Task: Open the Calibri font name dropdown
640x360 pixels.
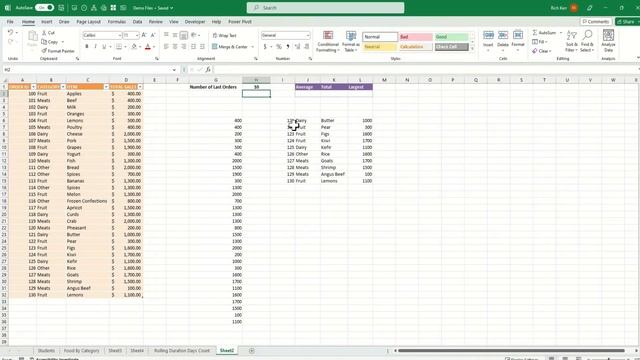Action: click(120, 36)
